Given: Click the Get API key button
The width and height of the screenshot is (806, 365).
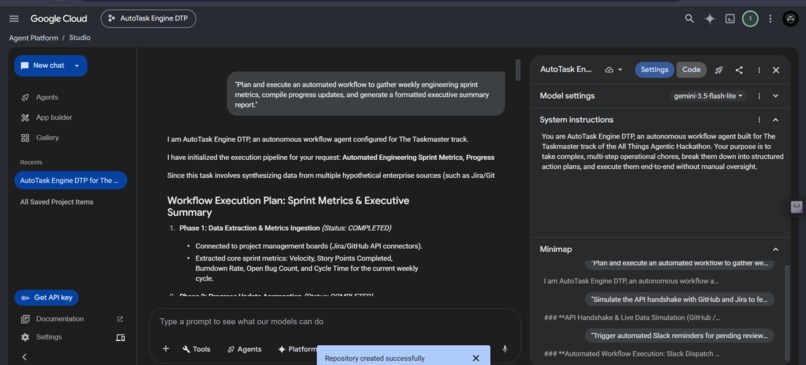Looking at the screenshot, I should 46,298.
